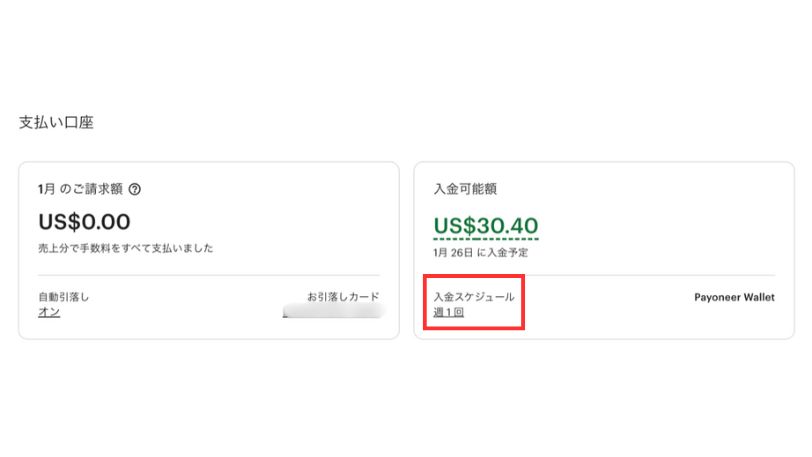
Task: Click the red highlight box border
Action: coord(525,300)
